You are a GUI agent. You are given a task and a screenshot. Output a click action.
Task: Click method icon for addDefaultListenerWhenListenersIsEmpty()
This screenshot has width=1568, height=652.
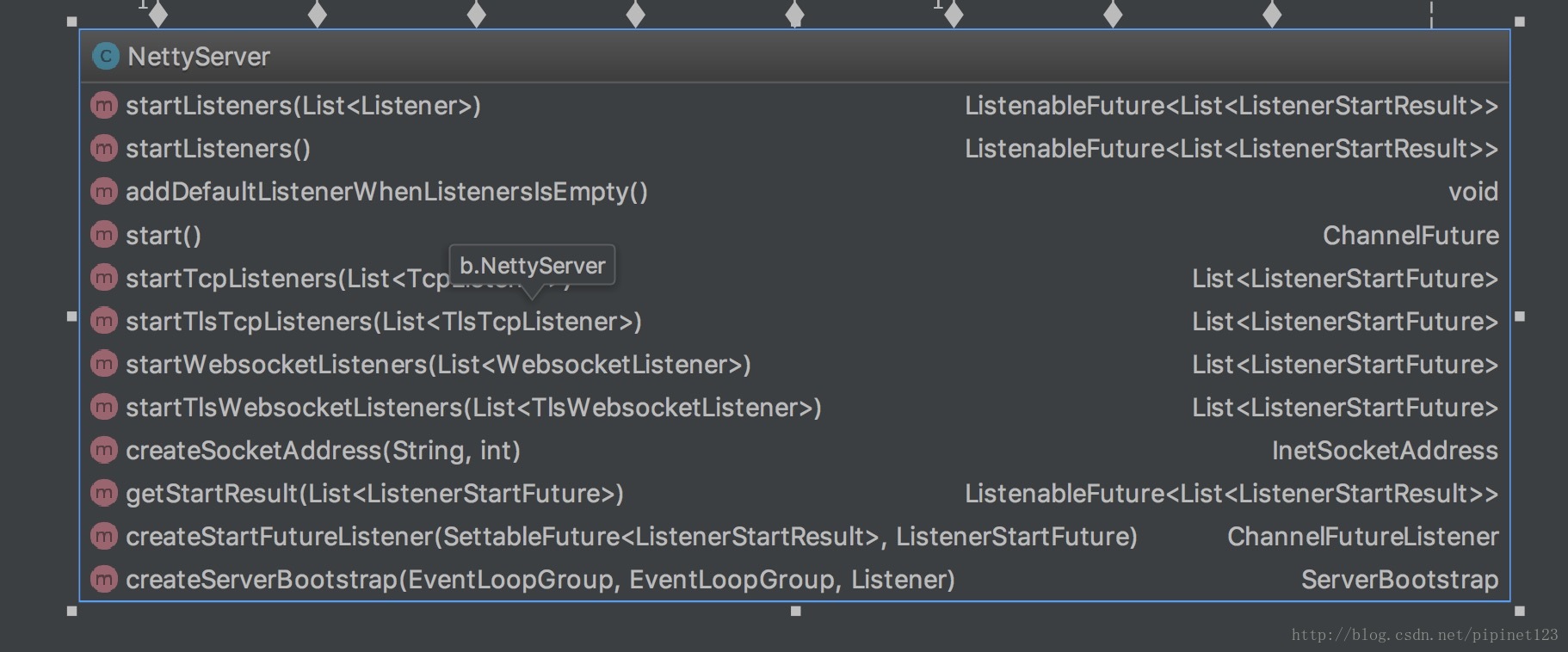tap(104, 192)
